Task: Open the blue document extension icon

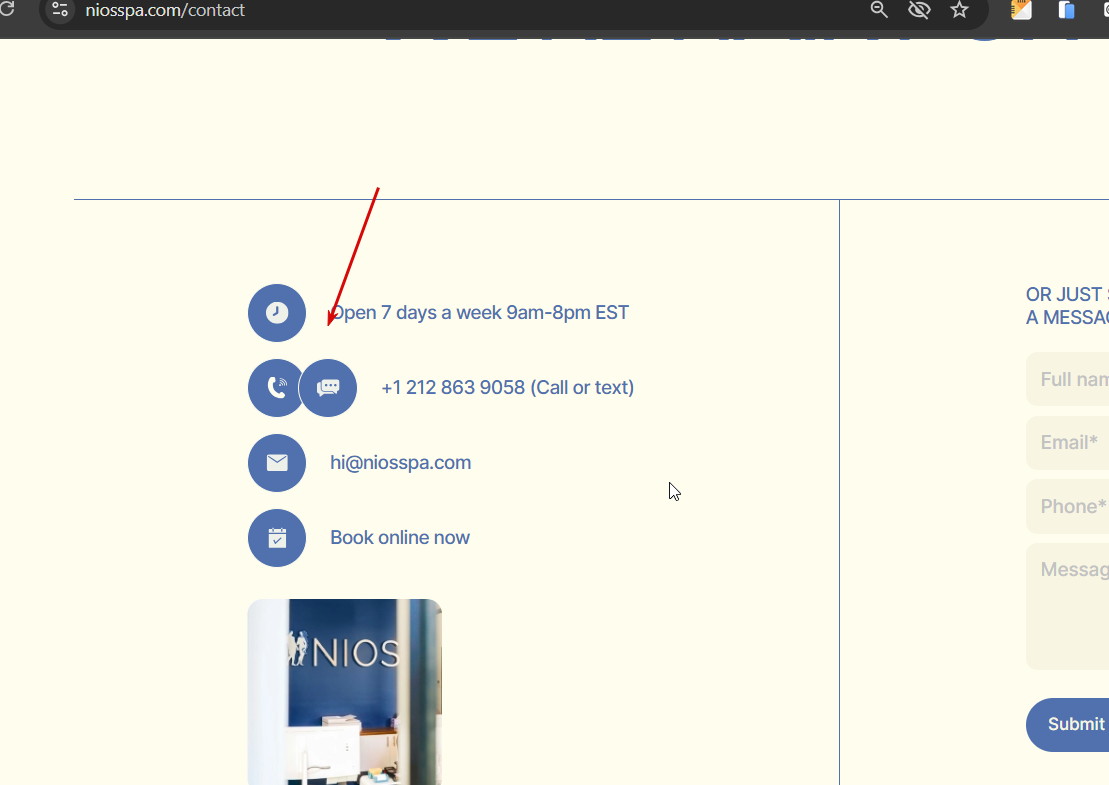Action: coord(1067,10)
